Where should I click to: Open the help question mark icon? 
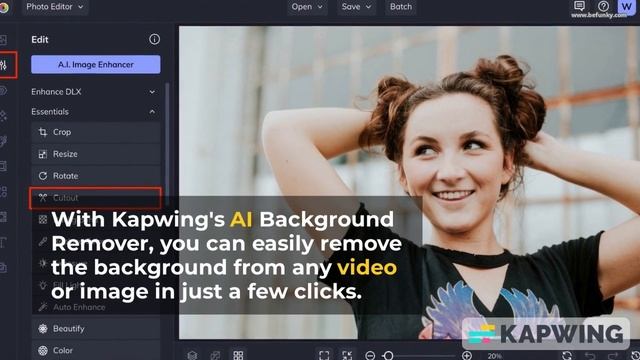(603, 6)
